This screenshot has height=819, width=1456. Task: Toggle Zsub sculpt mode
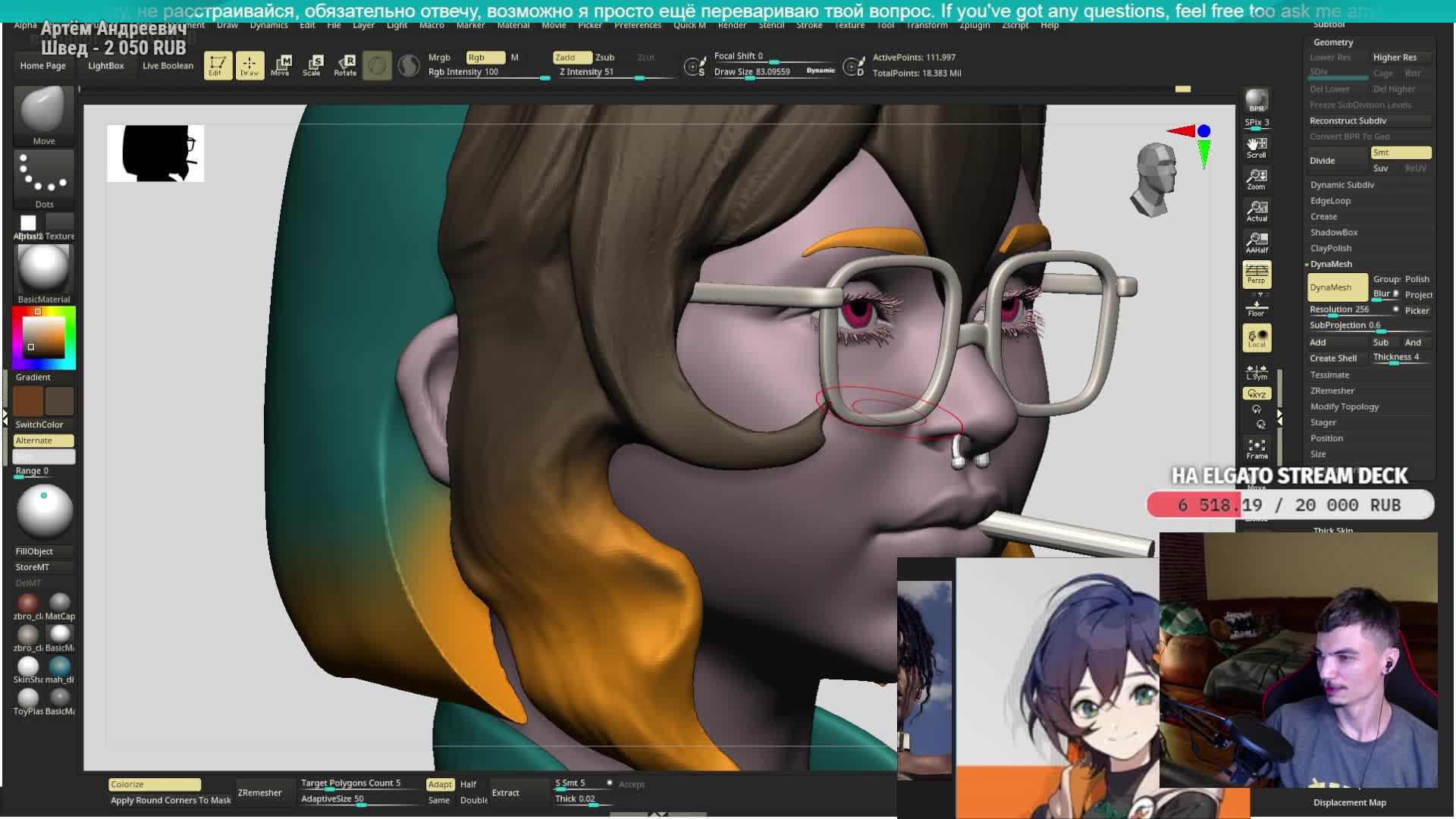tap(604, 58)
